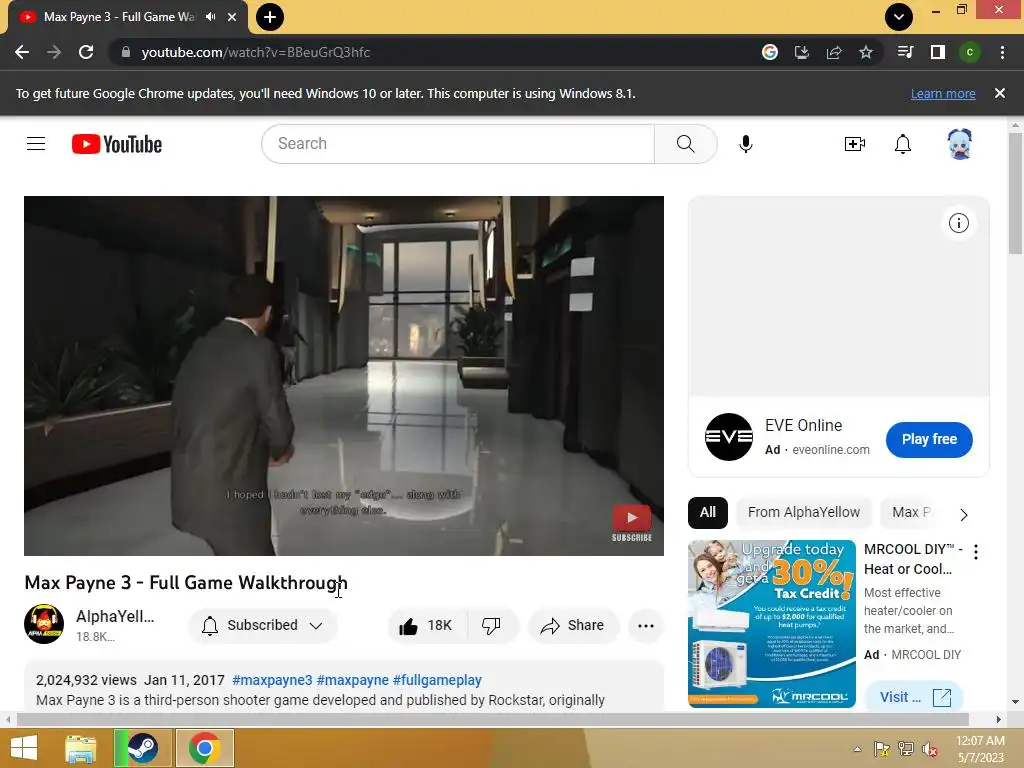Dislike the video with thumbs down
1024x768 pixels.
tap(491, 626)
